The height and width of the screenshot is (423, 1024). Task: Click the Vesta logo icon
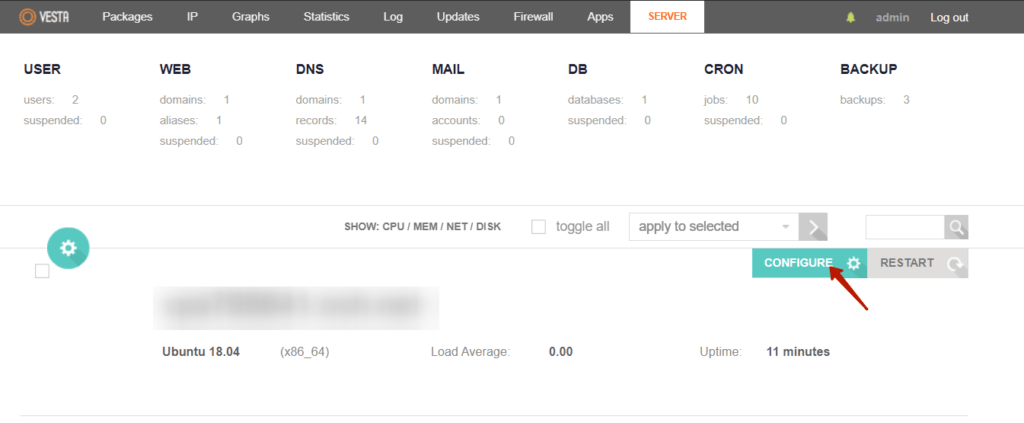(x=29, y=17)
